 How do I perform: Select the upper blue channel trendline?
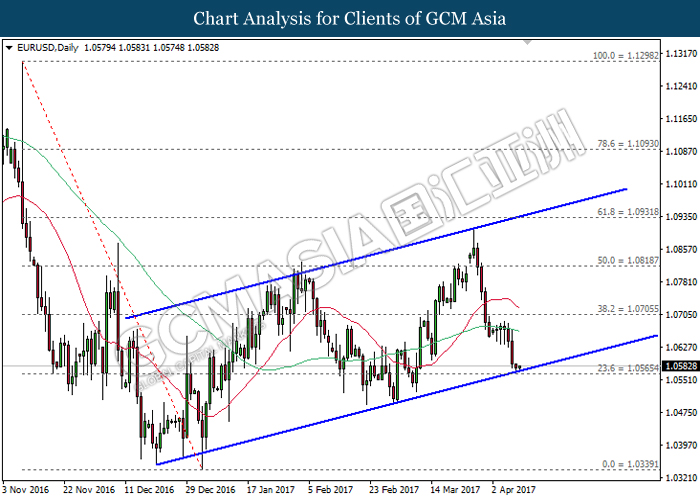[376, 254]
